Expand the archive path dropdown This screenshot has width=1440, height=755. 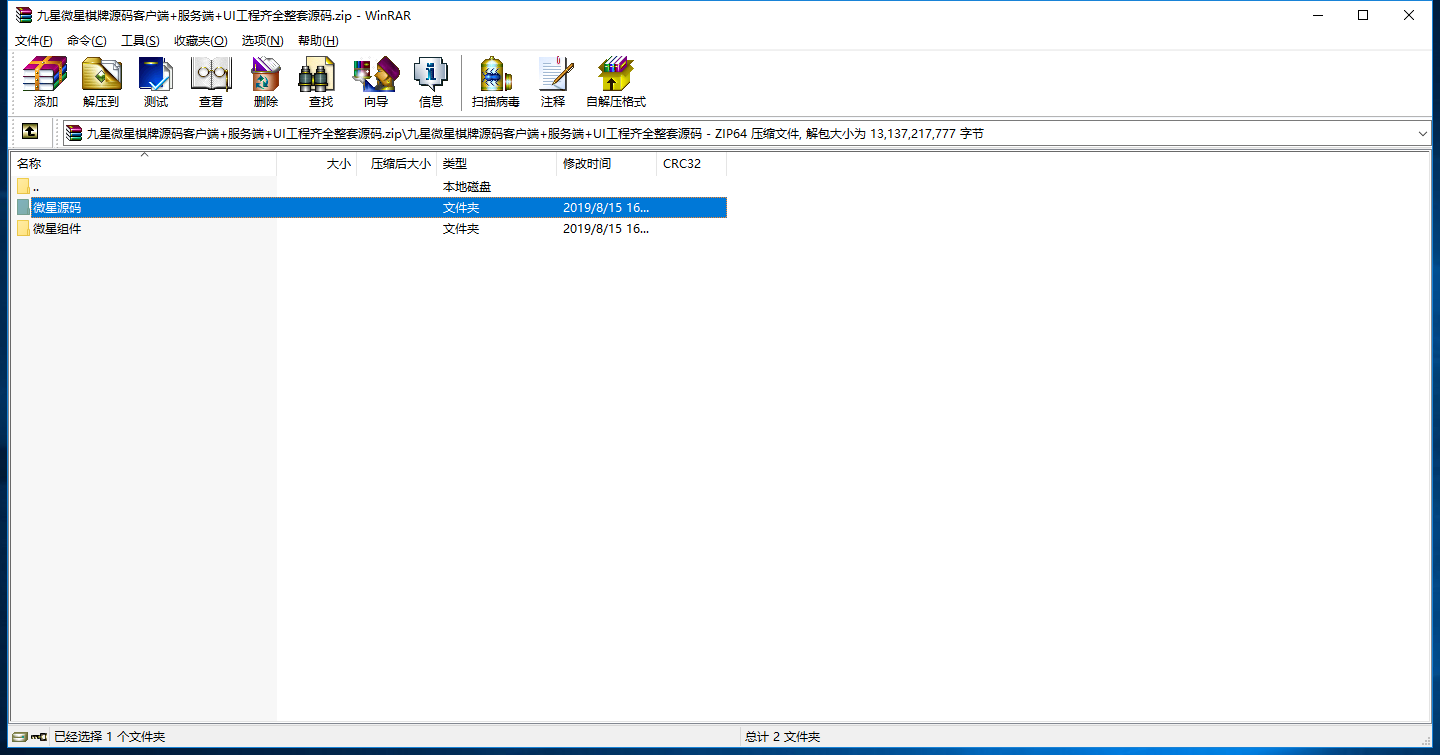pyautogui.click(x=1422, y=133)
